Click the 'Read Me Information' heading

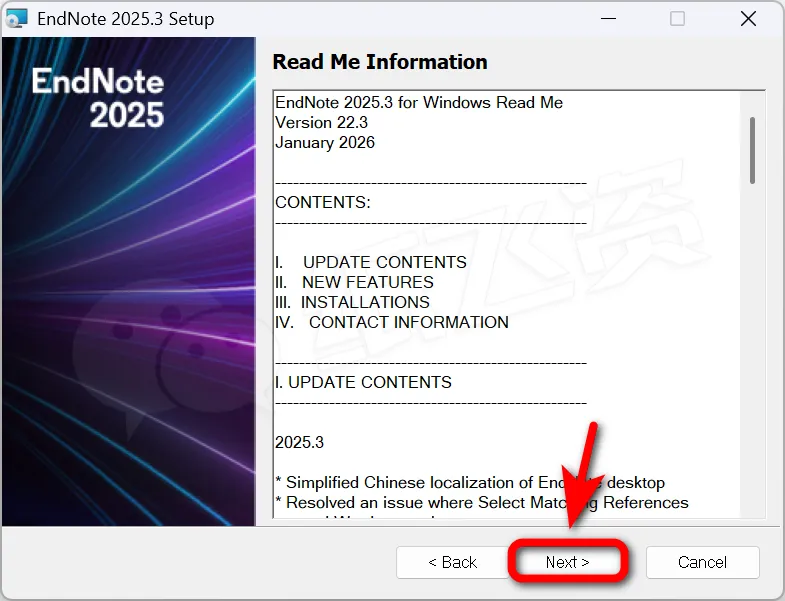(x=380, y=62)
